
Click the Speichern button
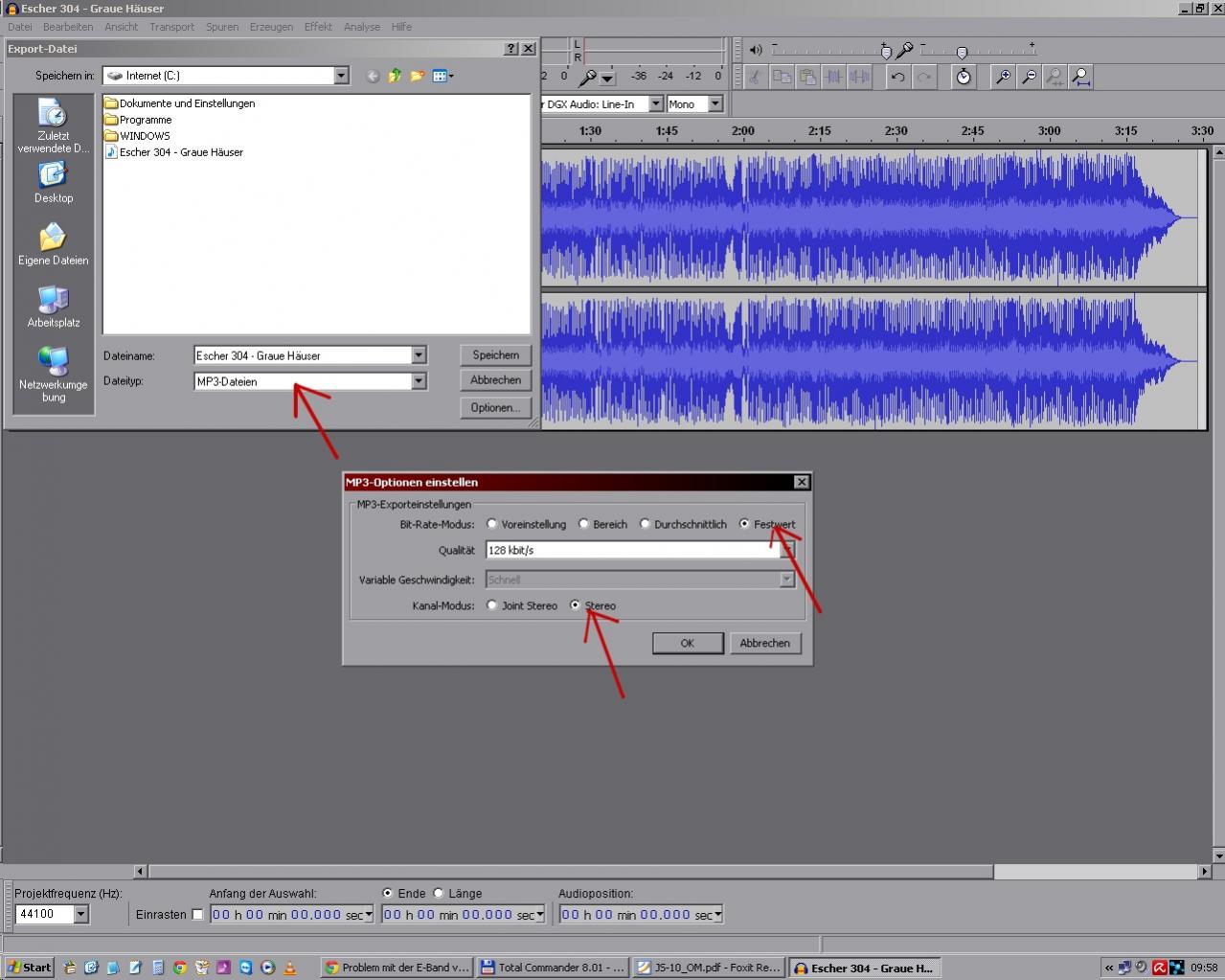pyautogui.click(x=495, y=354)
